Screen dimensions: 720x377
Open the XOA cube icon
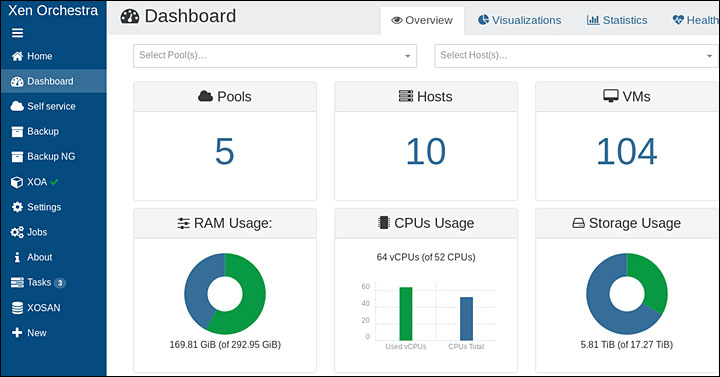[17, 182]
